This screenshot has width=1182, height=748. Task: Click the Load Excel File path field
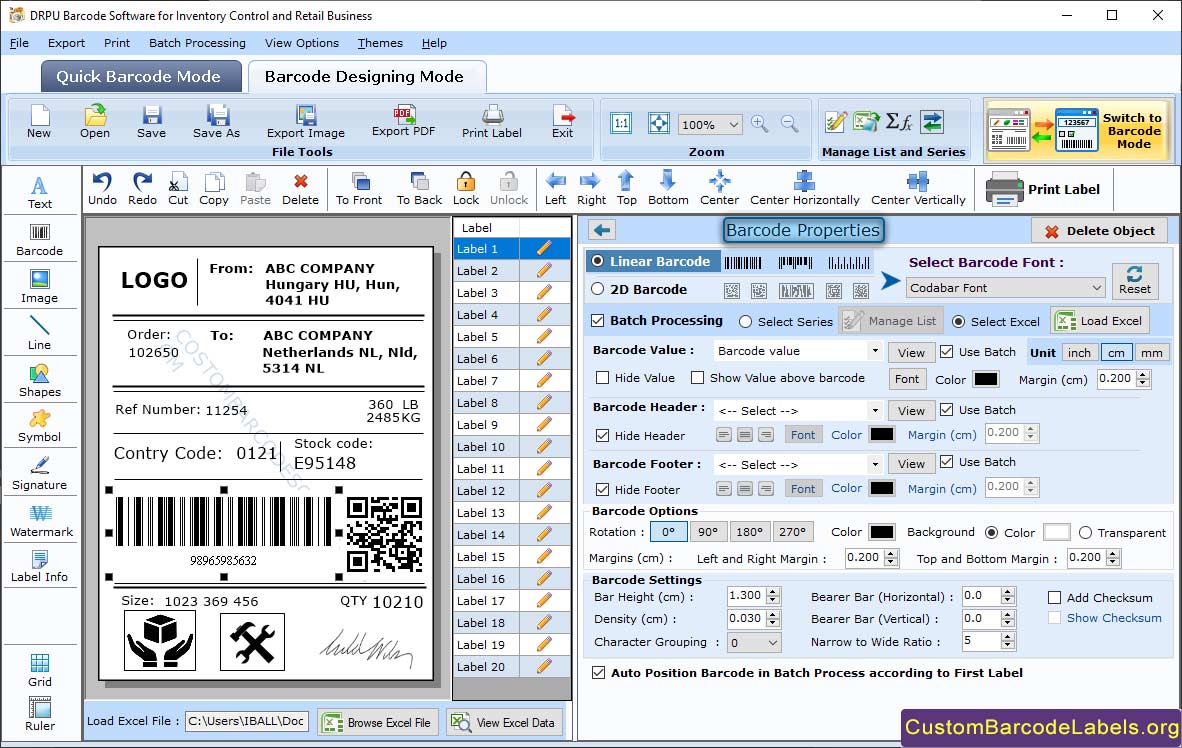point(247,721)
